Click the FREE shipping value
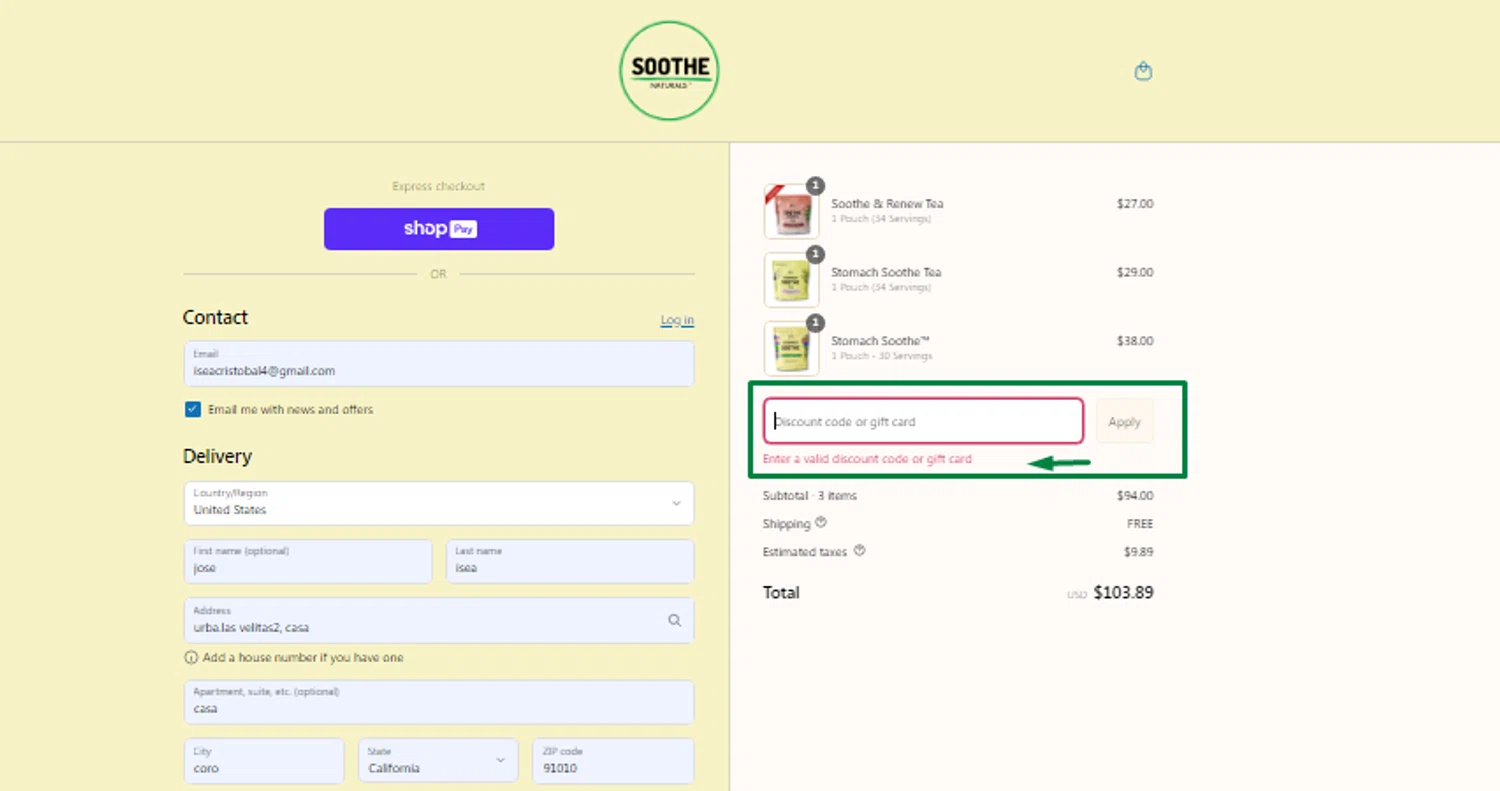The height and width of the screenshot is (791, 1500). click(1140, 523)
